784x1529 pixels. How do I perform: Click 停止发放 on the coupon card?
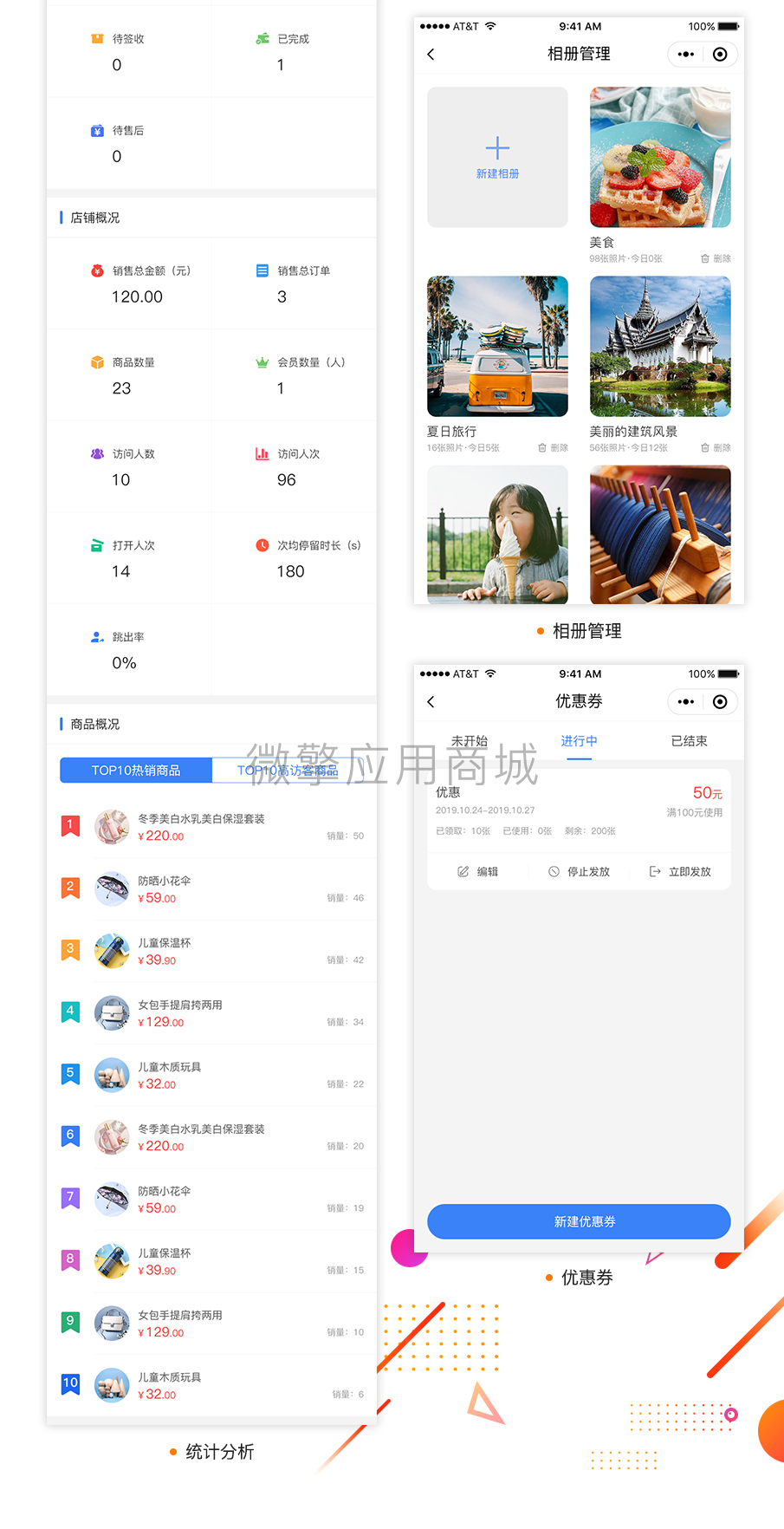pos(579,871)
